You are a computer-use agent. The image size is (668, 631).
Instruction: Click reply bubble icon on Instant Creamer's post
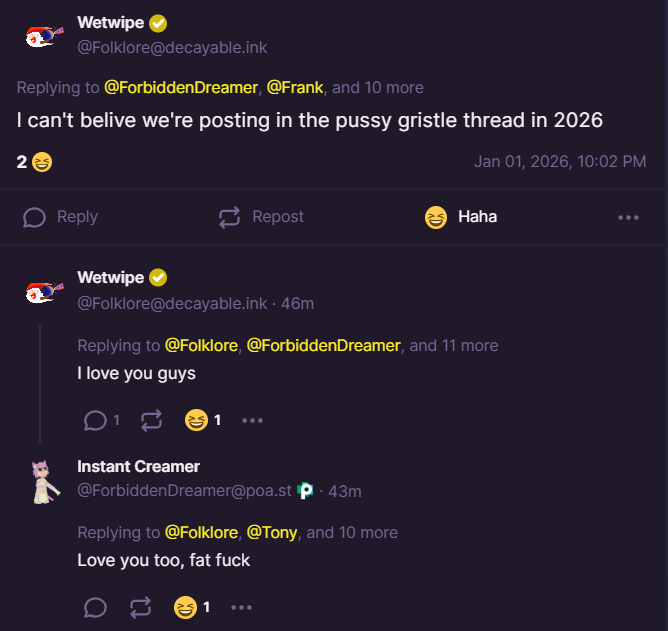(95, 607)
